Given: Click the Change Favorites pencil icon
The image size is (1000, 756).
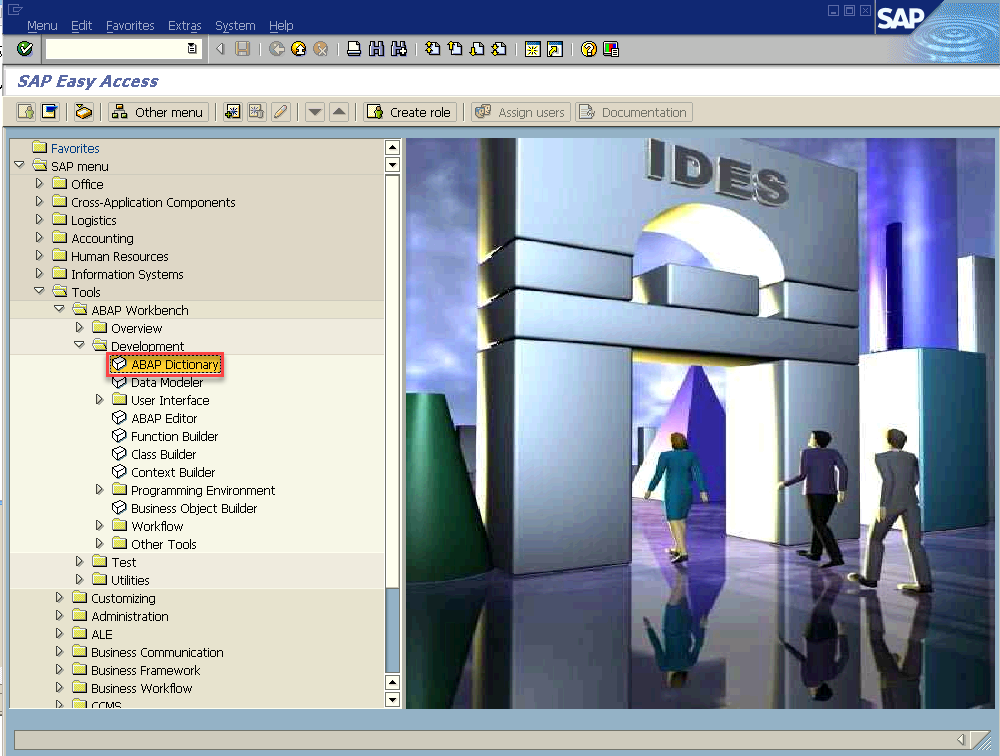Looking at the screenshot, I should (281, 112).
